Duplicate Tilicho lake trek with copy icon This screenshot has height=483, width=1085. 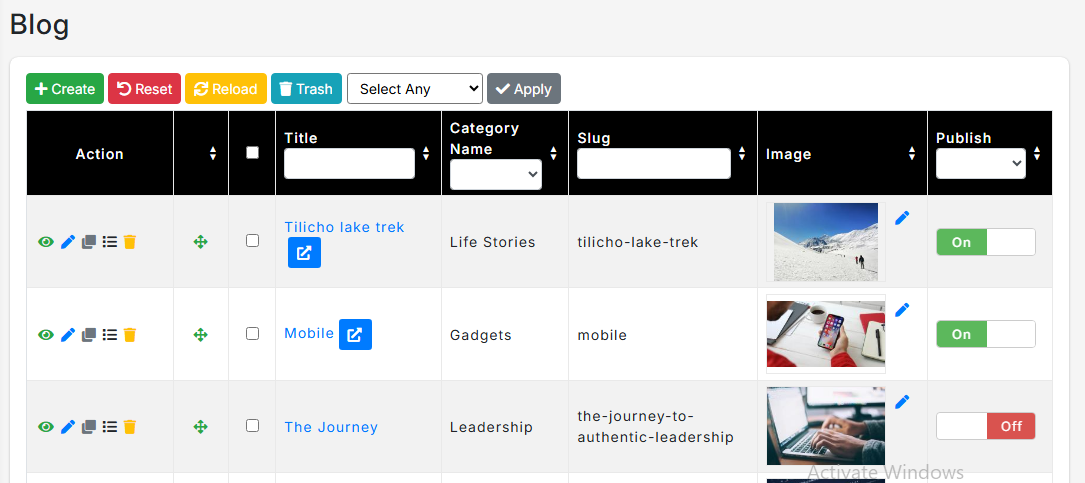(89, 242)
